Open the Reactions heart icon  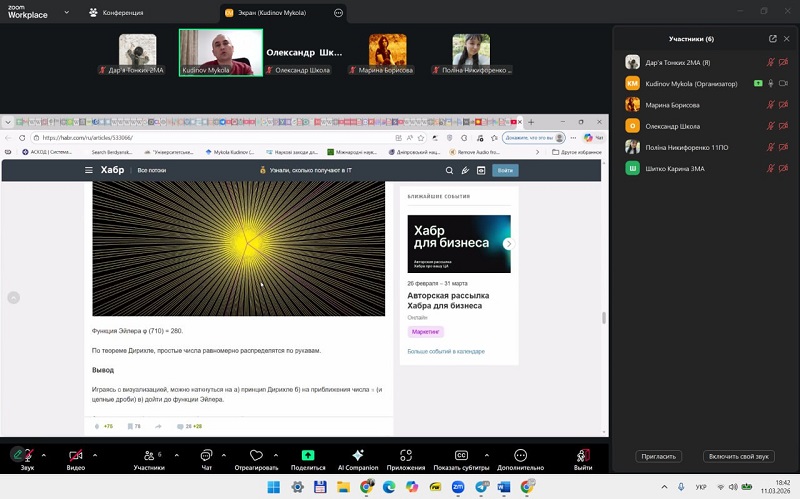256,455
